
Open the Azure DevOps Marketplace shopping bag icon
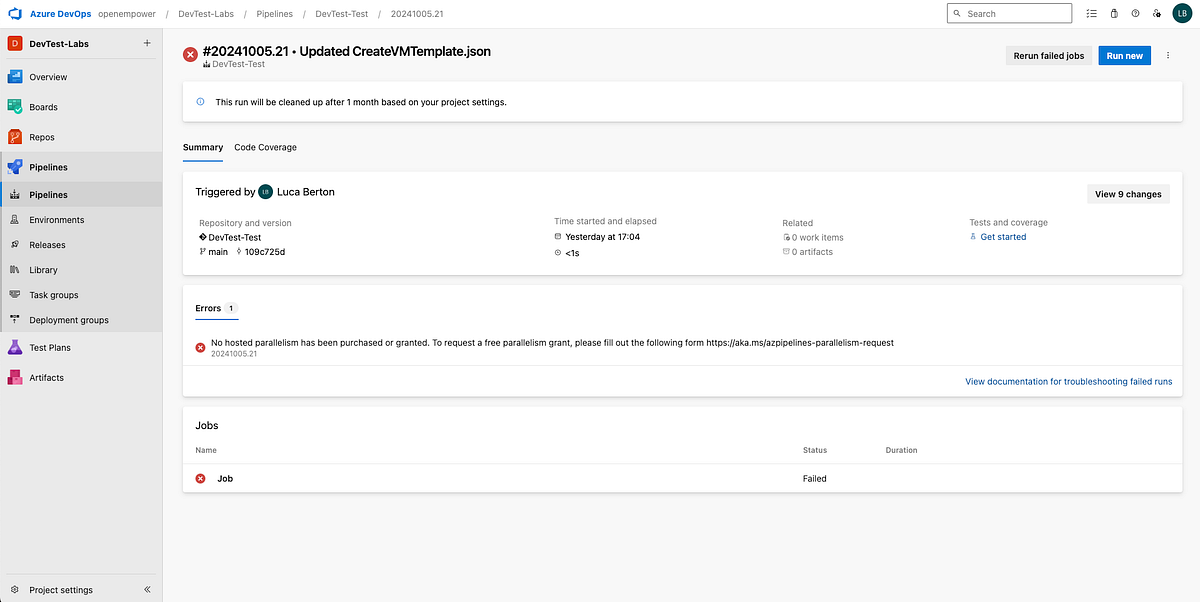pyautogui.click(x=1114, y=13)
